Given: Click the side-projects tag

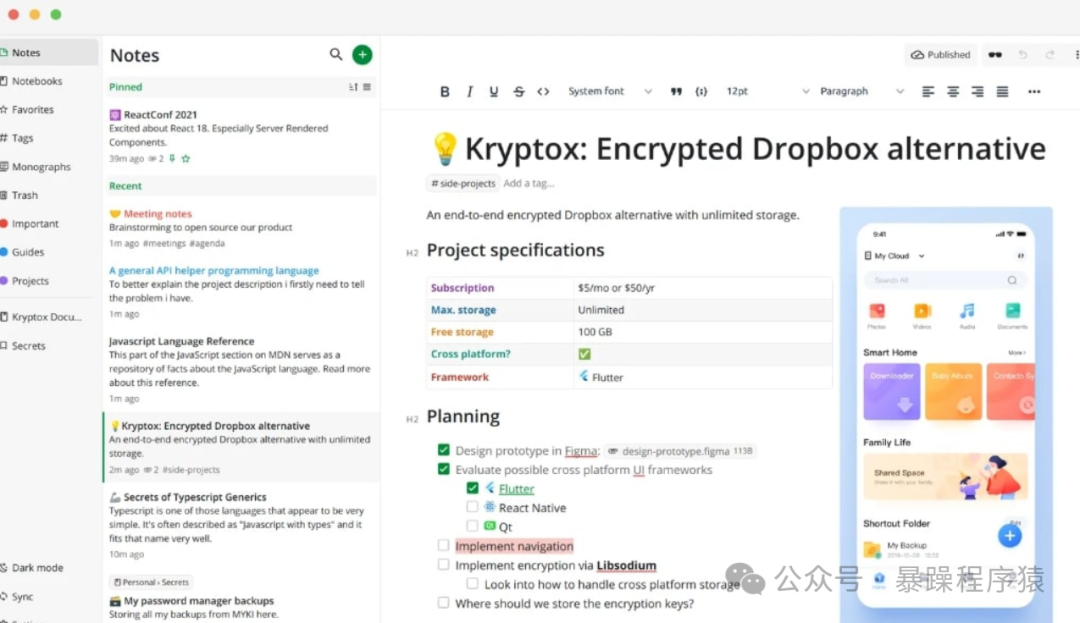Looking at the screenshot, I should (463, 183).
